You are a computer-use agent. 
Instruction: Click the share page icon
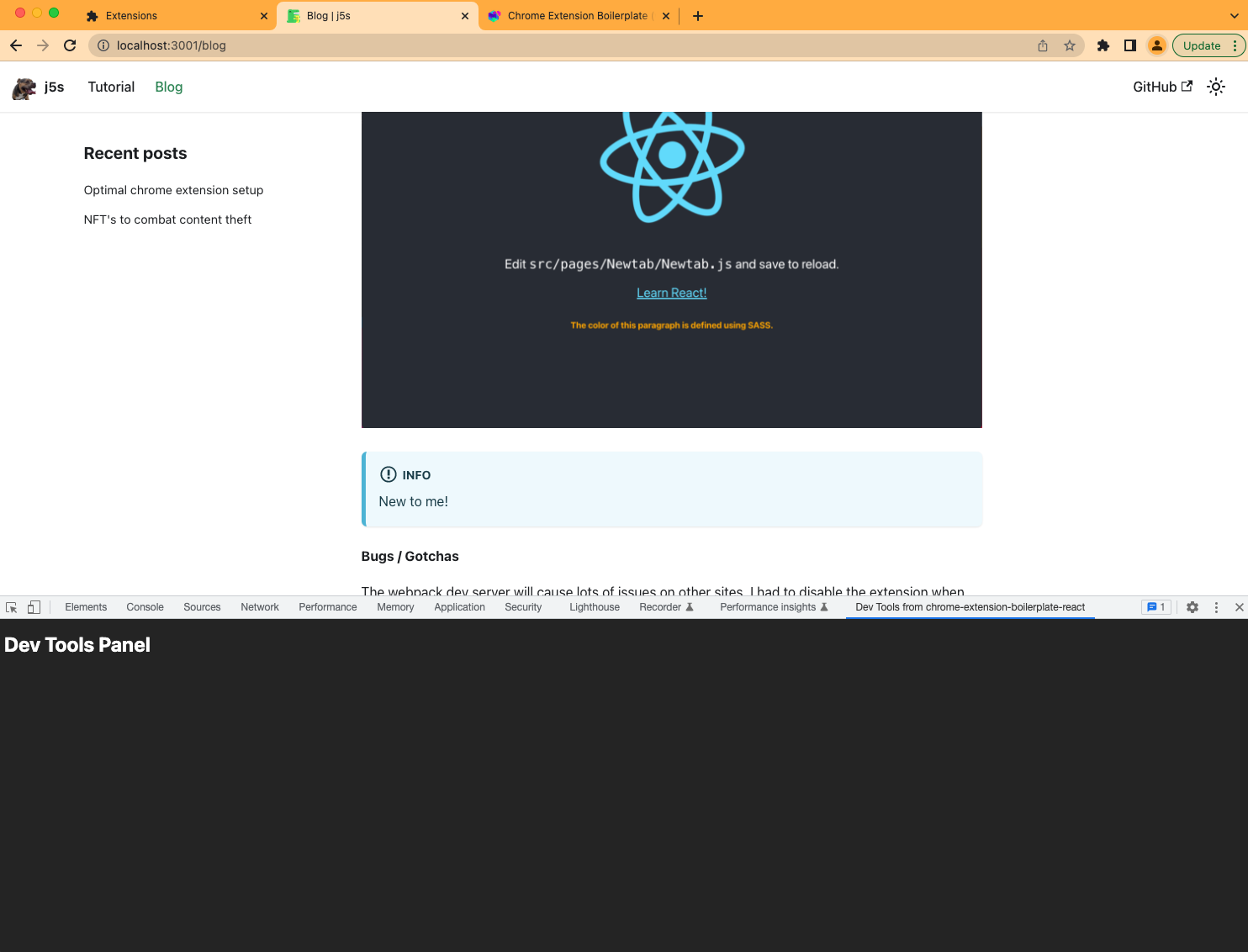click(x=1043, y=45)
